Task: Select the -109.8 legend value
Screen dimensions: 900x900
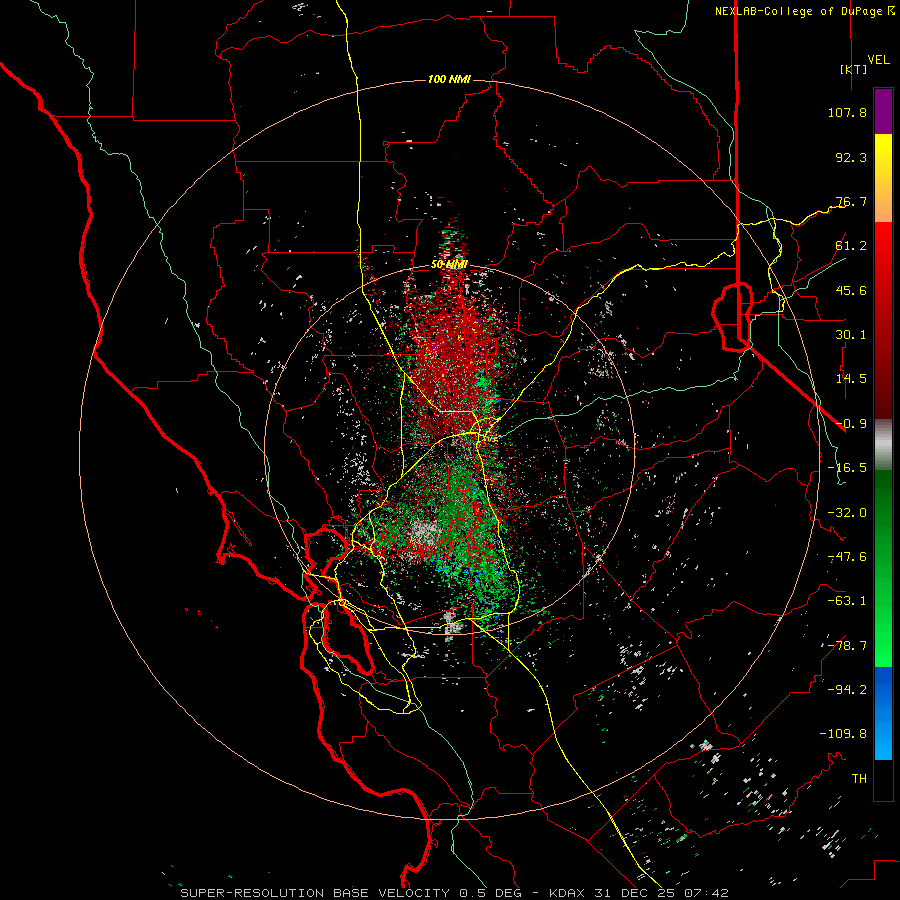Action: click(x=843, y=734)
